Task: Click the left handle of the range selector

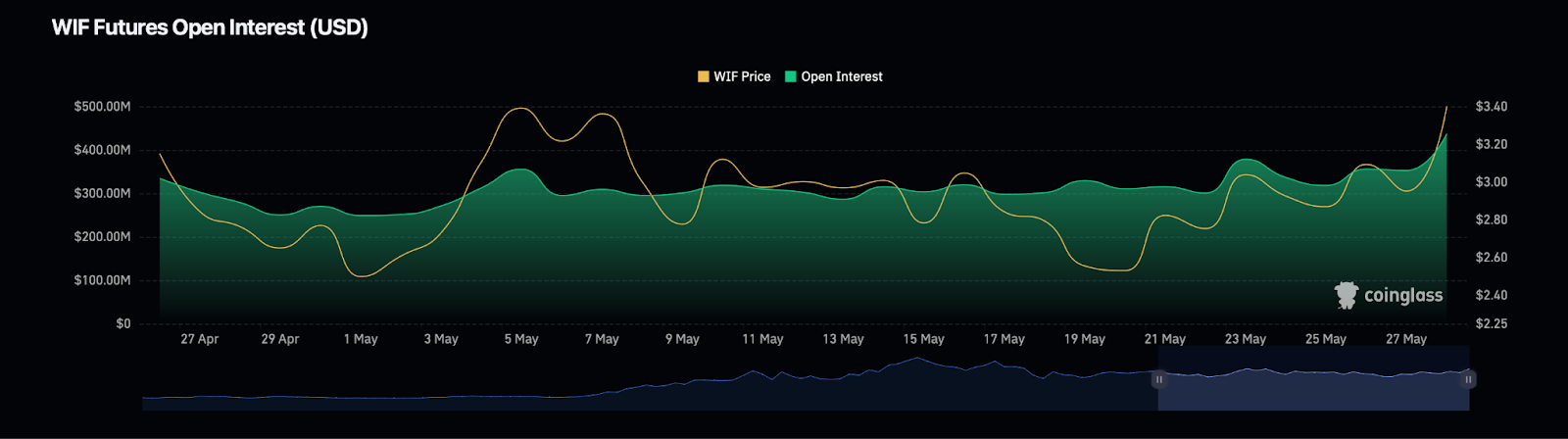Action: [1158, 379]
